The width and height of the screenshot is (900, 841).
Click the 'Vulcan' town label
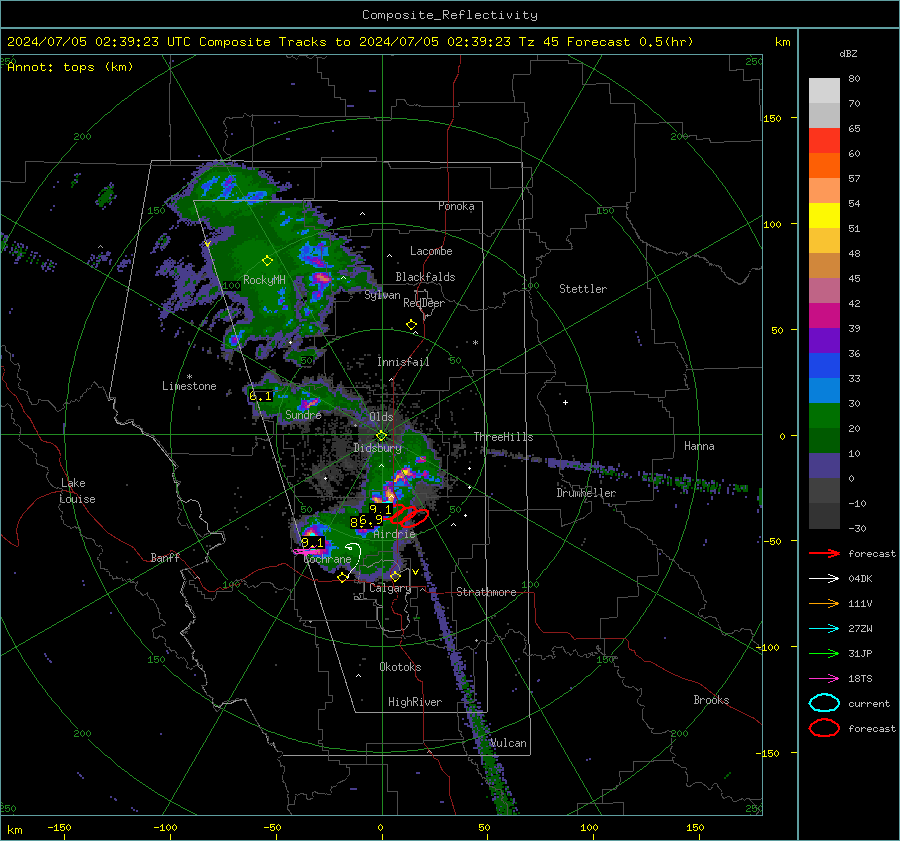(508, 743)
